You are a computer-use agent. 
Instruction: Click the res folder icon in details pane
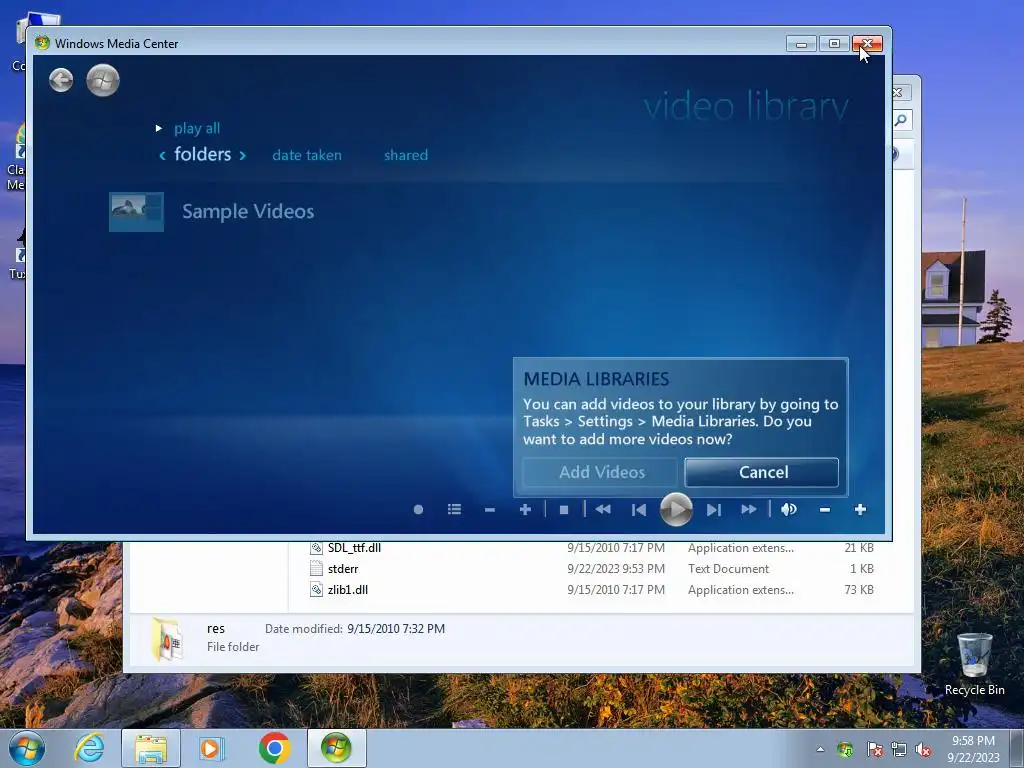pos(167,639)
